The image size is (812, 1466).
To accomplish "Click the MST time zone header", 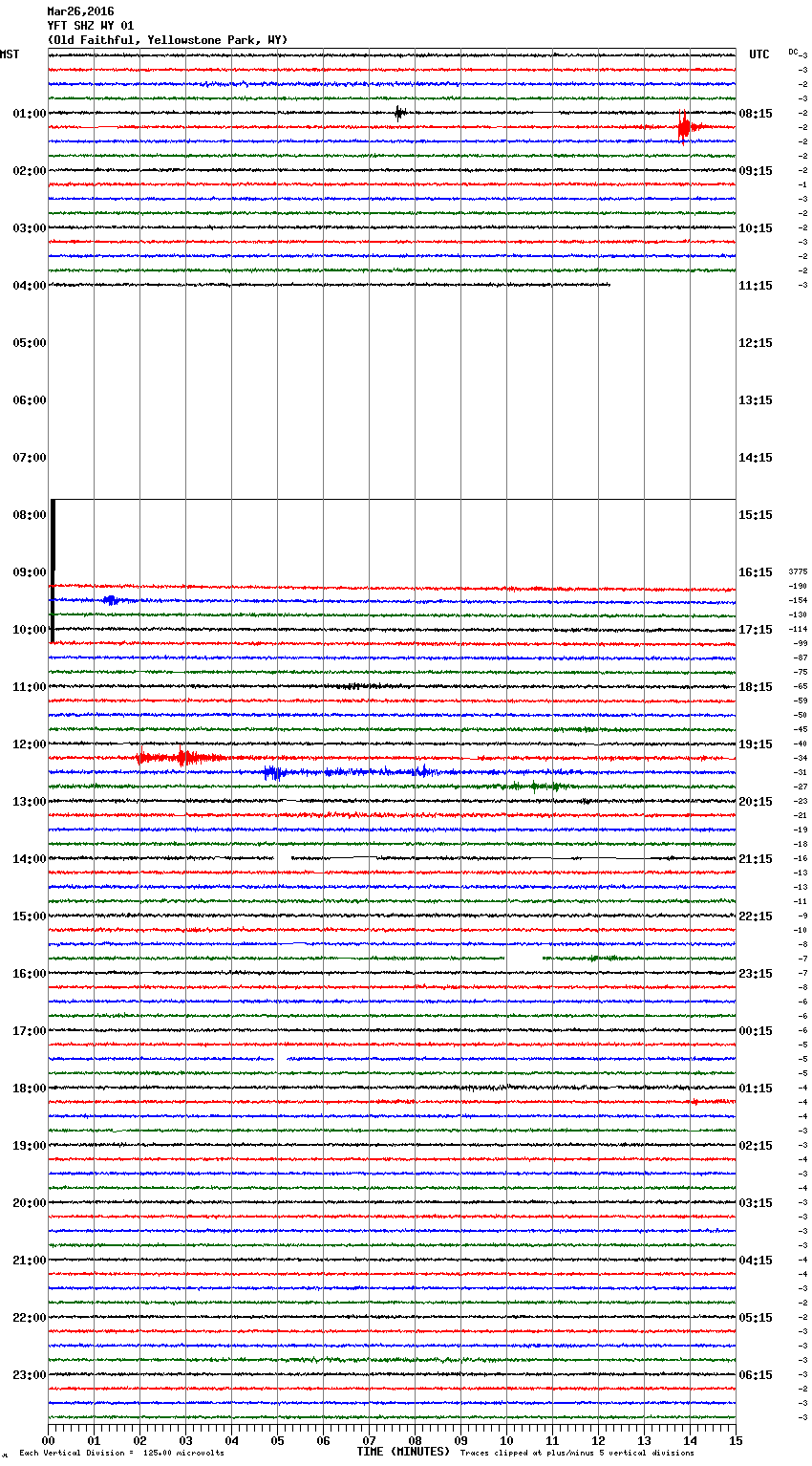I will pos(10,54).
